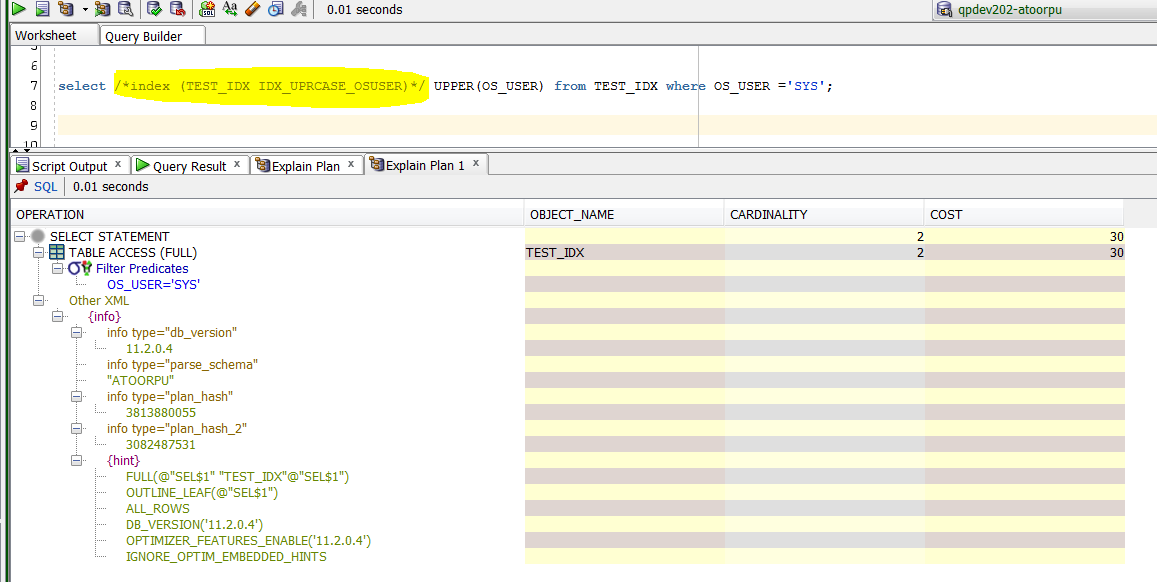Click the OBJECT_NAME column header
Image resolution: width=1157 pixels, height=582 pixels.
pos(624,215)
